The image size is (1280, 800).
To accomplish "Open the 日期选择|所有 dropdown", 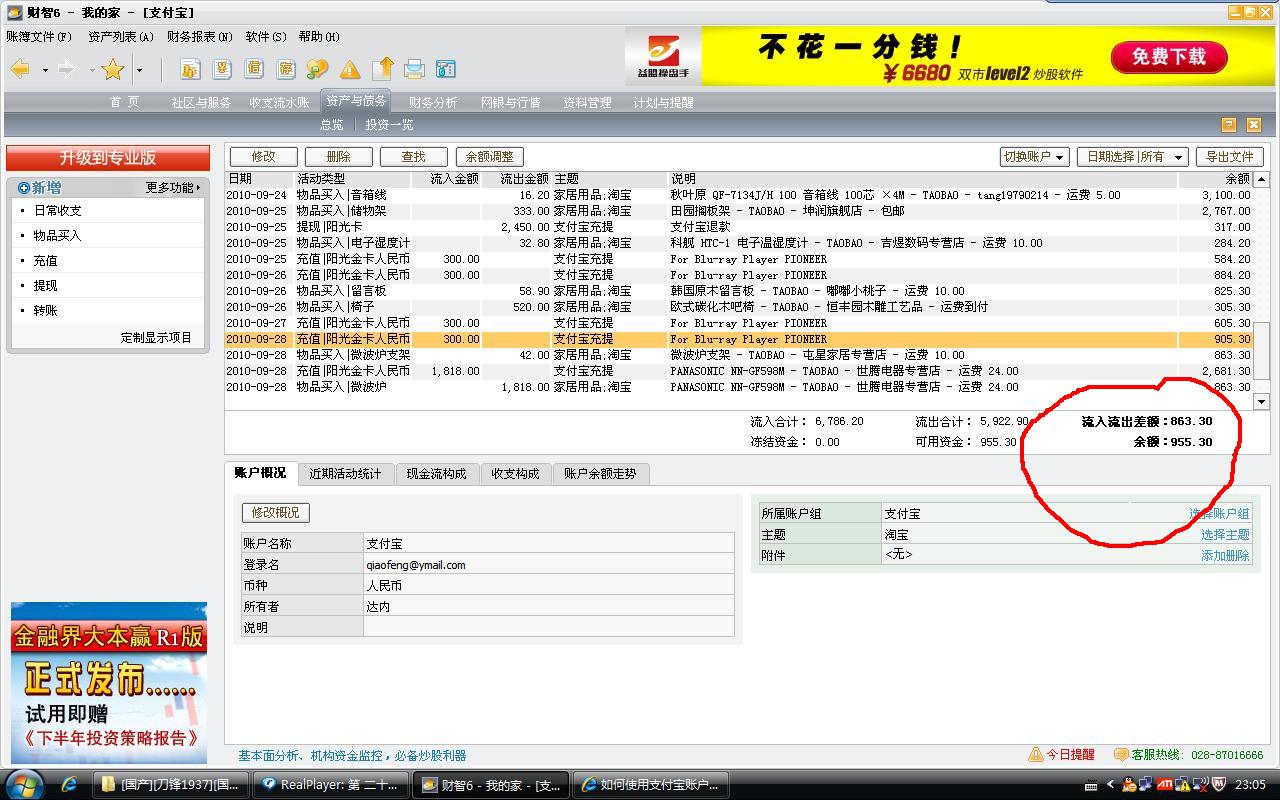I will click(1133, 157).
